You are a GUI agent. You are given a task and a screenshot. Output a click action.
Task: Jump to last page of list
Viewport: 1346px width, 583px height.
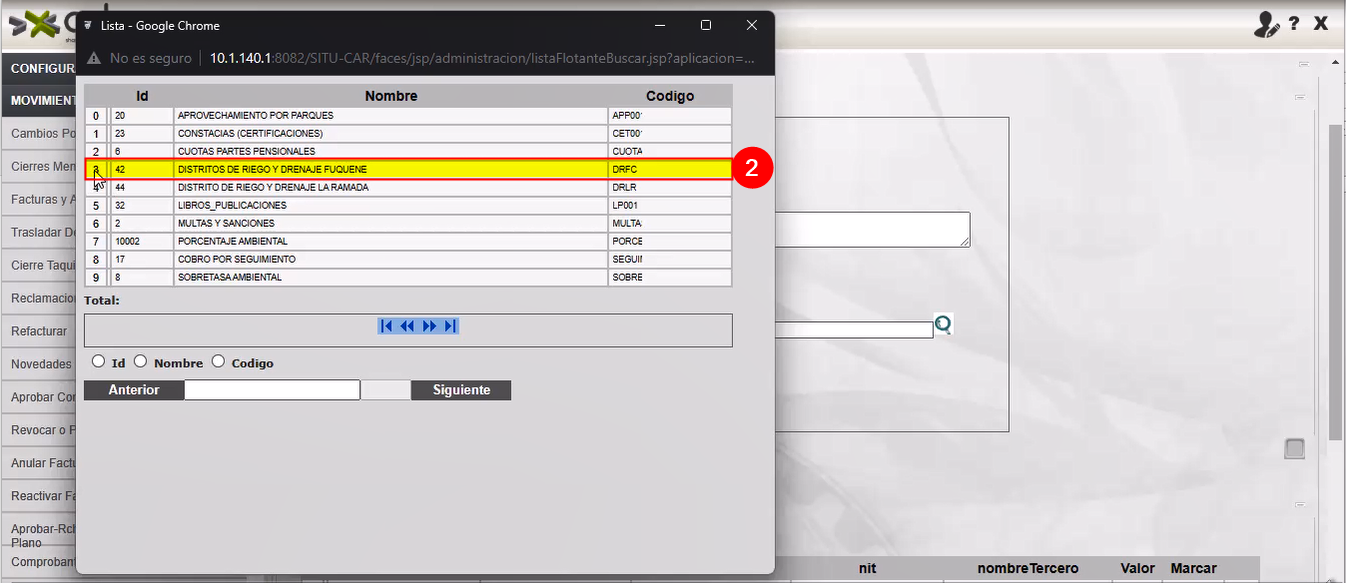tap(450, 326)
